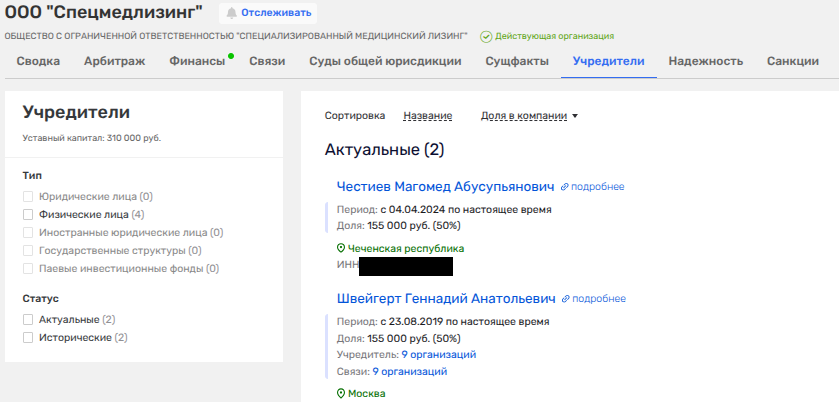Image resolution: width=839 pixels, height=402 pixels.
Task: Click the chain link icon beside Честиев Магомед
Action: coord(564,186)
